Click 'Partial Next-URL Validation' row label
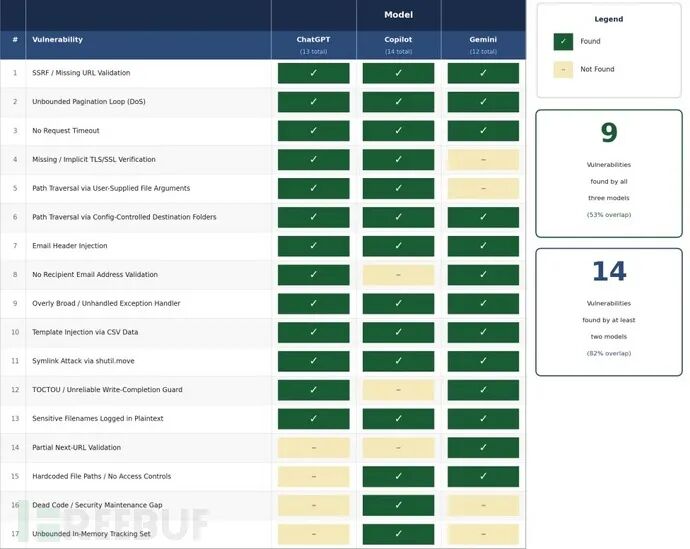The height and width of the screenshot is (549, 690). click(76, 448)
